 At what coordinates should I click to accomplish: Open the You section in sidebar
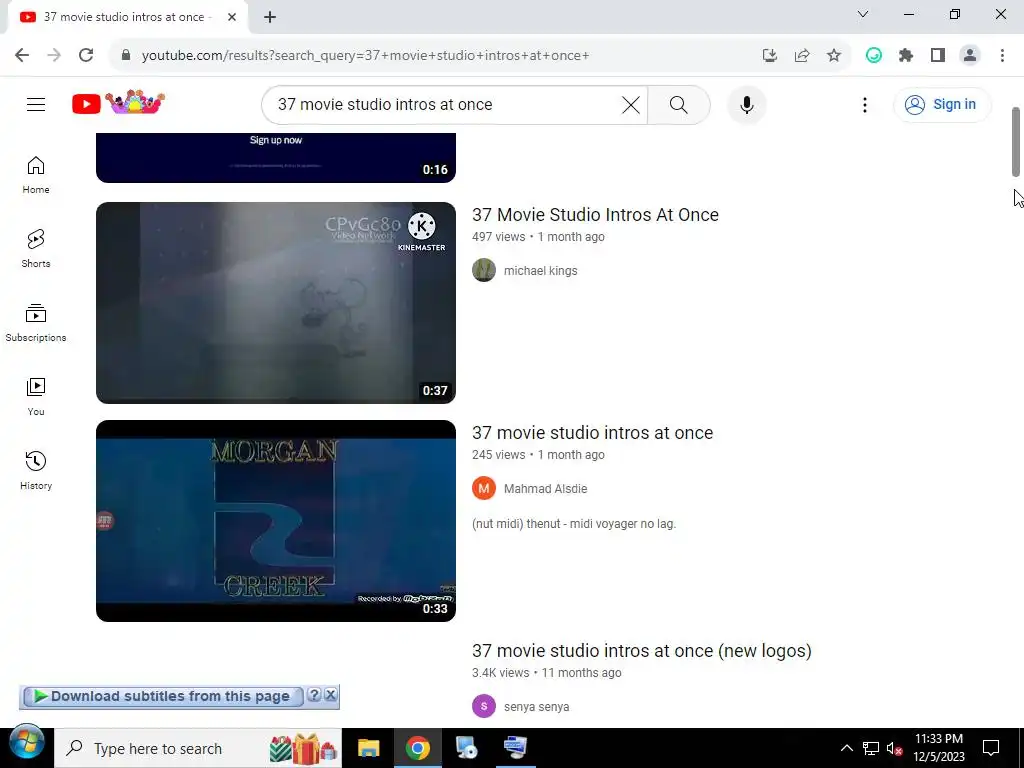point(36,396)
